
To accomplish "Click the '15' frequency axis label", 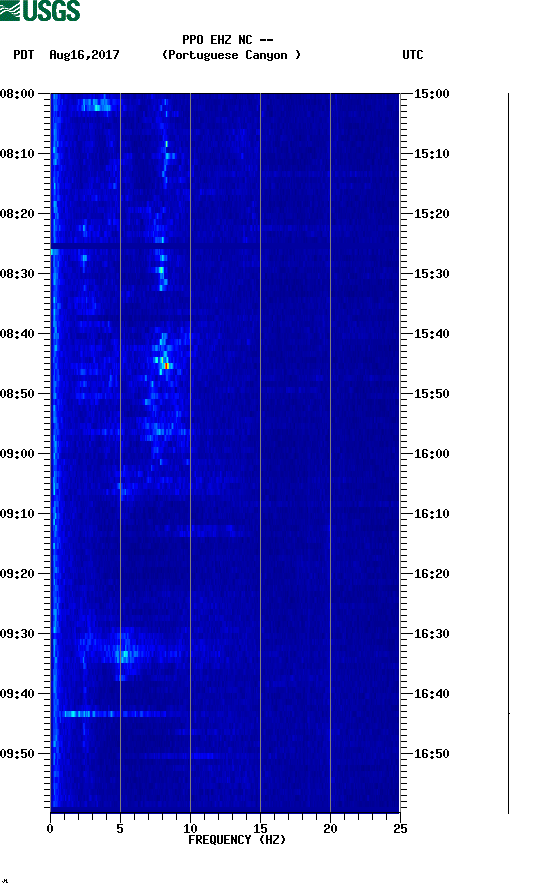I will (x=260, y=829).
